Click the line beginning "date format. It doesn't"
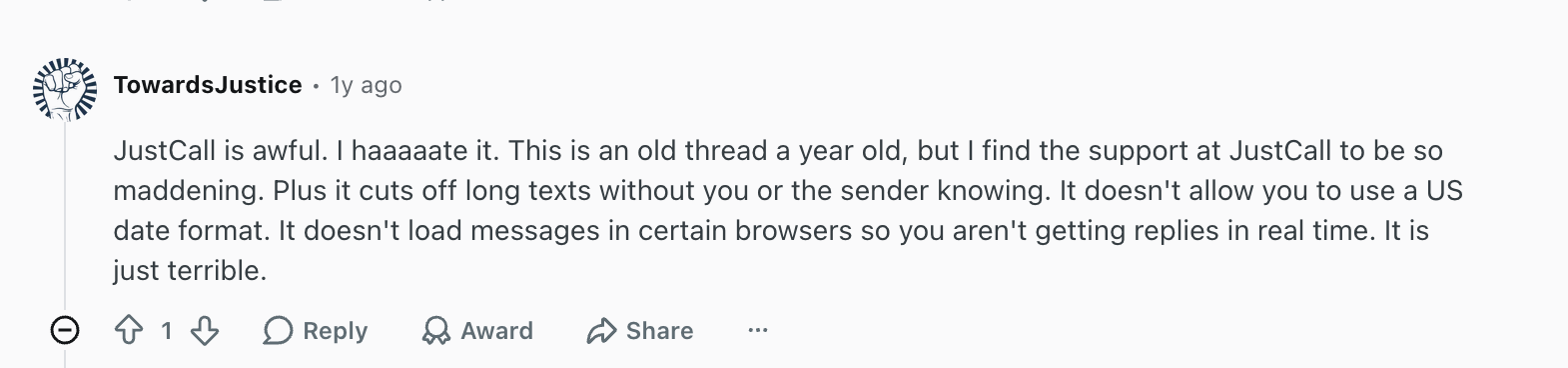Viewport: 1568px width, 368px height. pyautogui.click(x=771, y=231)
